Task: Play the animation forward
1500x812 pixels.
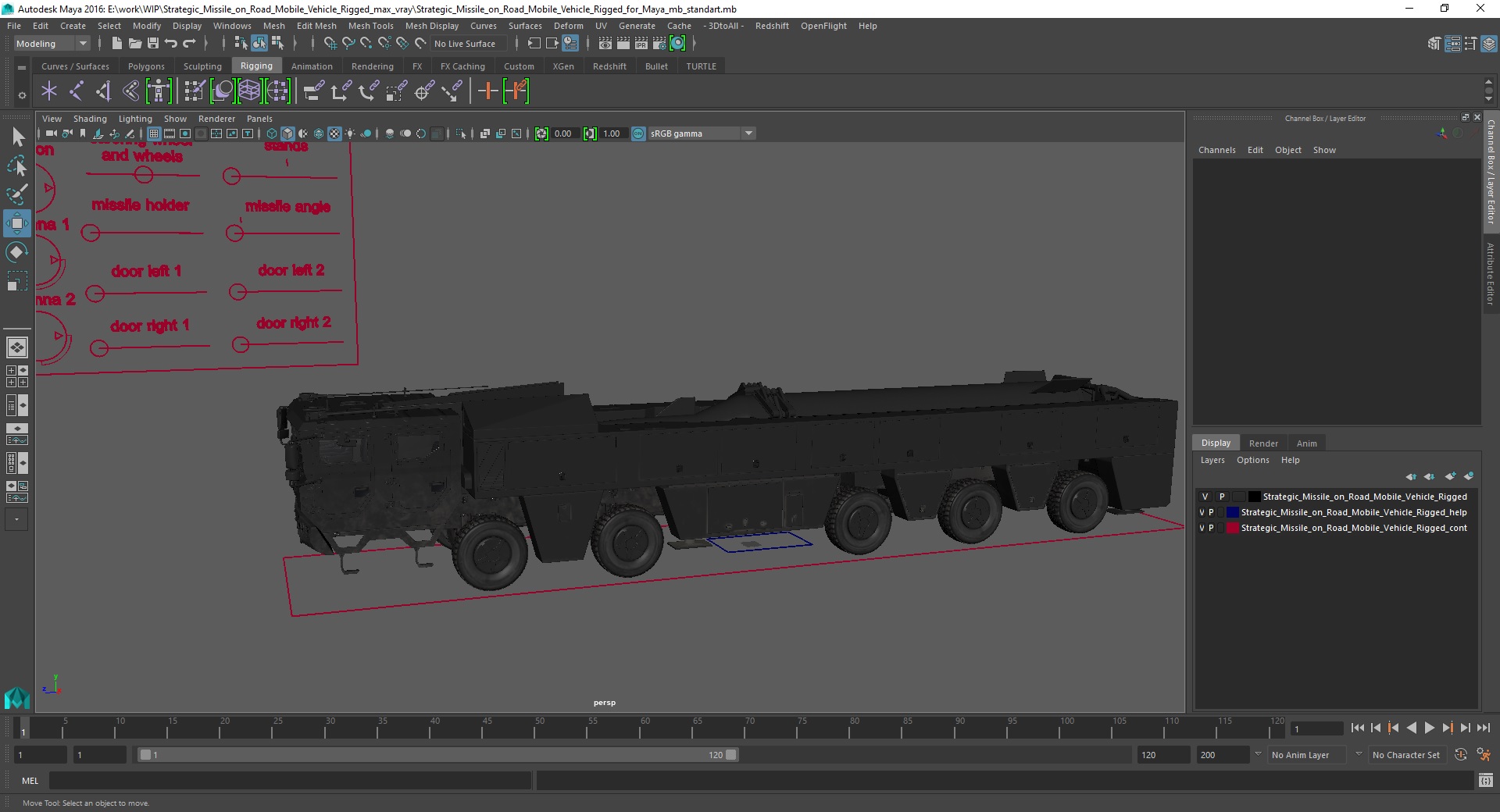Action: (1429, 728)
